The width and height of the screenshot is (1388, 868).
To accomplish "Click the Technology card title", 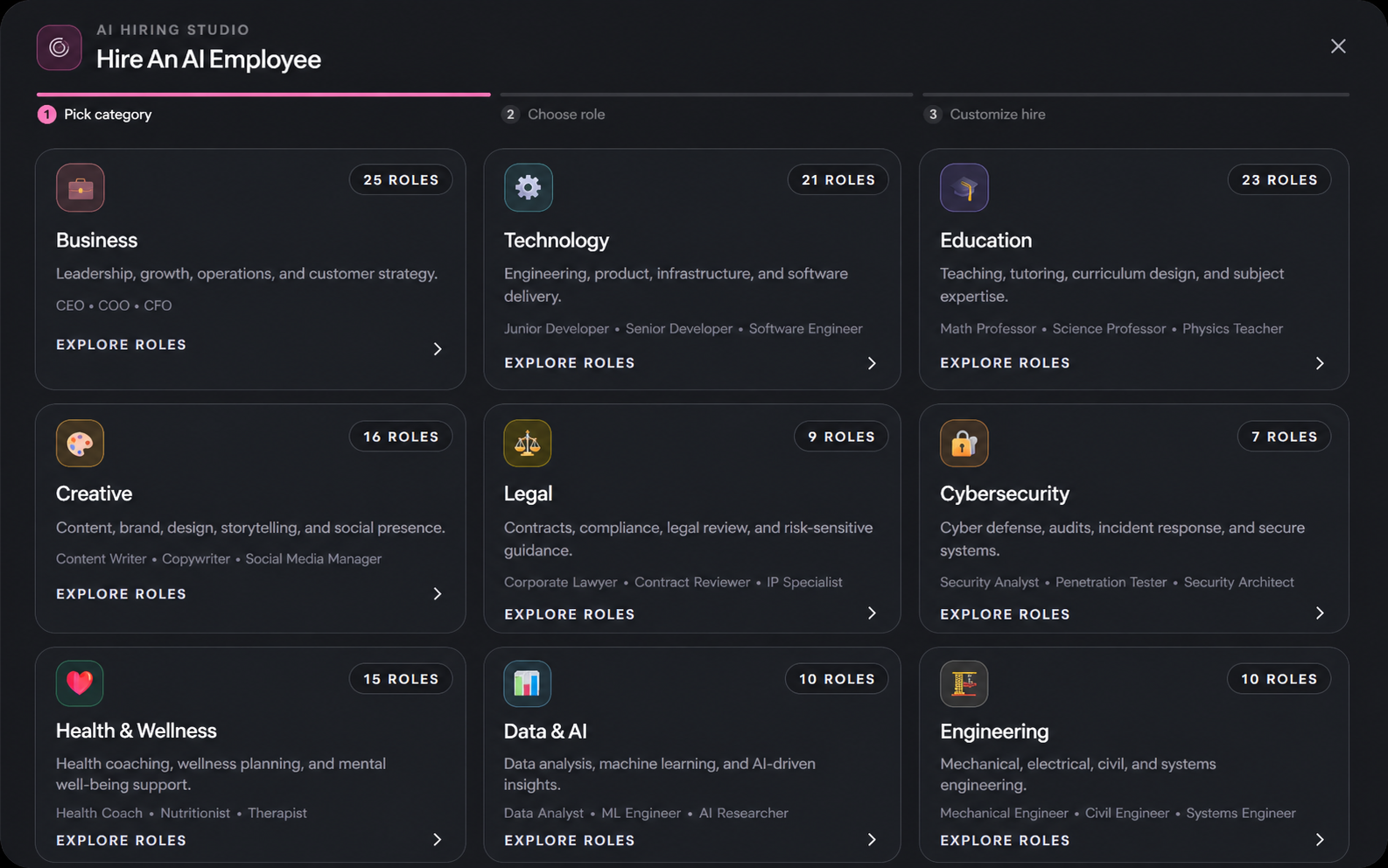I will tap(557, 241).
